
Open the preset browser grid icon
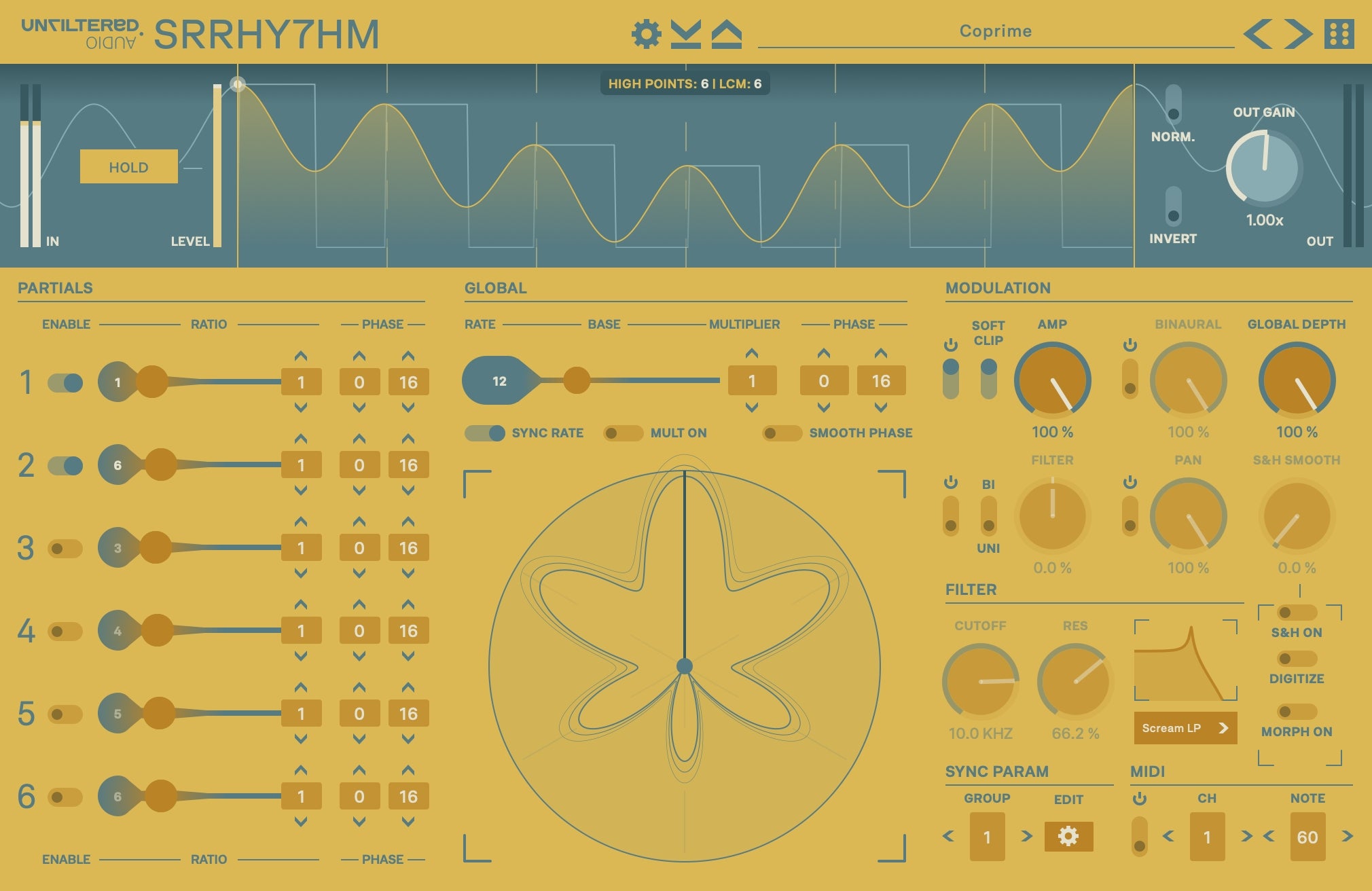[x=1339, y=34]
